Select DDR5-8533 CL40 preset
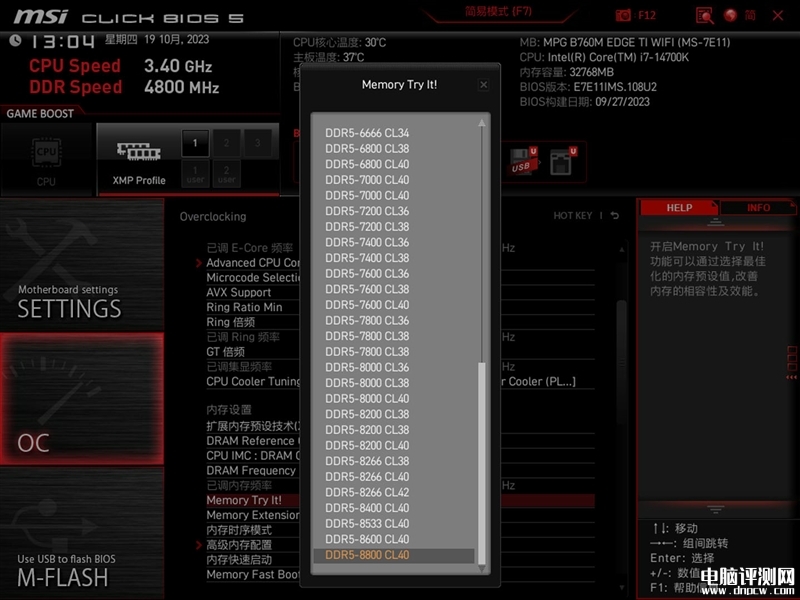 click(x=367, y=523)
